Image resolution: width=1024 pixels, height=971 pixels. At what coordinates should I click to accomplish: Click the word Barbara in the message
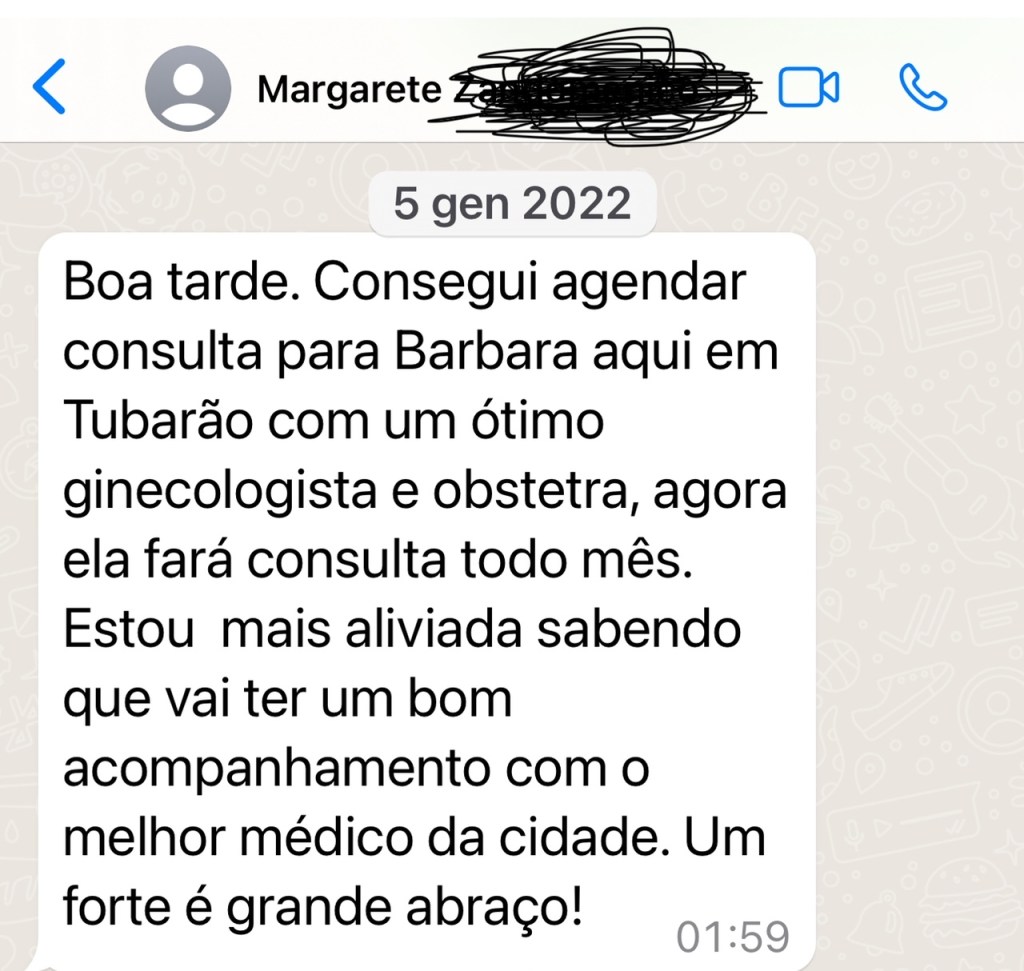(x=486, y=351)
